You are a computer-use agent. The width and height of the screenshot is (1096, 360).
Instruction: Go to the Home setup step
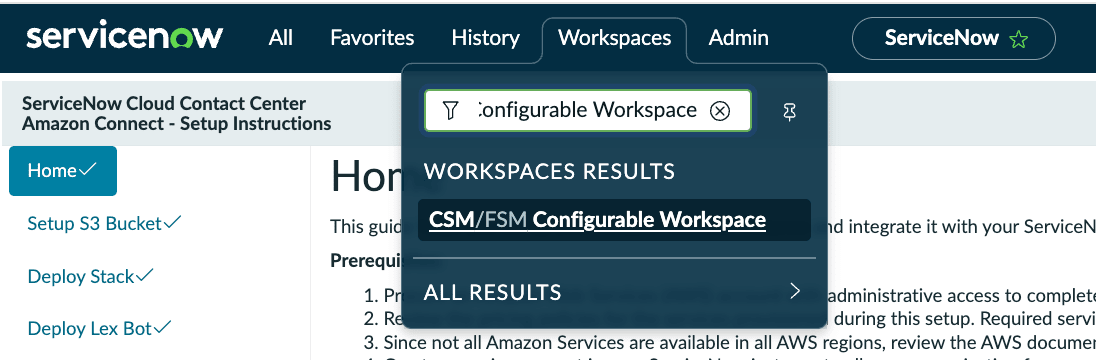coord(63,171)
